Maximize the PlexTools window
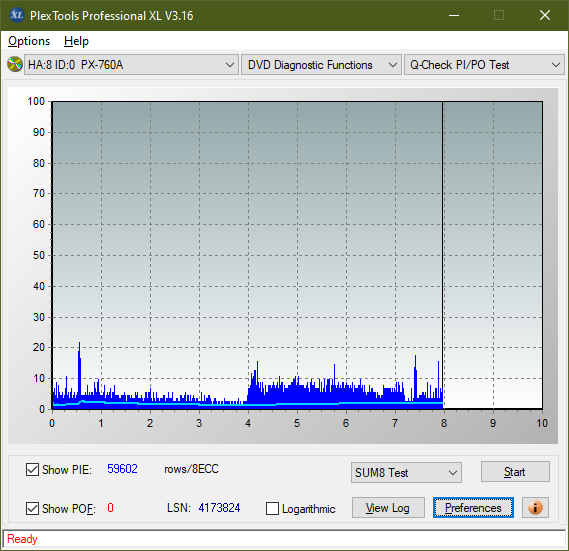569x551 pixels. click(x=499, y=15)
